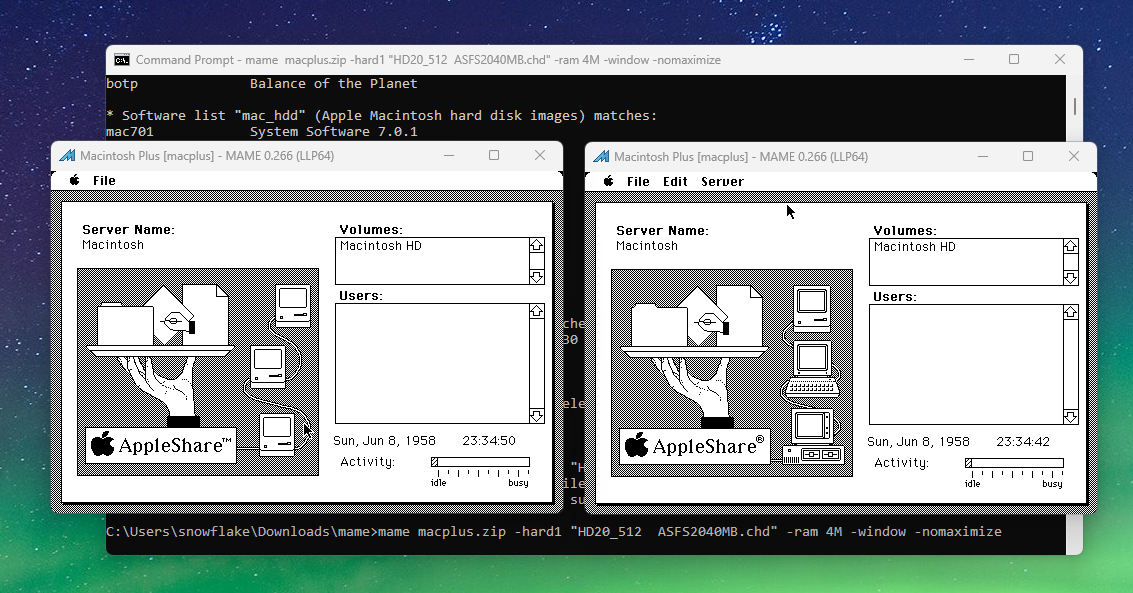Maximize the Command Prompt window
The height and width of the screenshot is (593, 1133).
pos(1014,59)
